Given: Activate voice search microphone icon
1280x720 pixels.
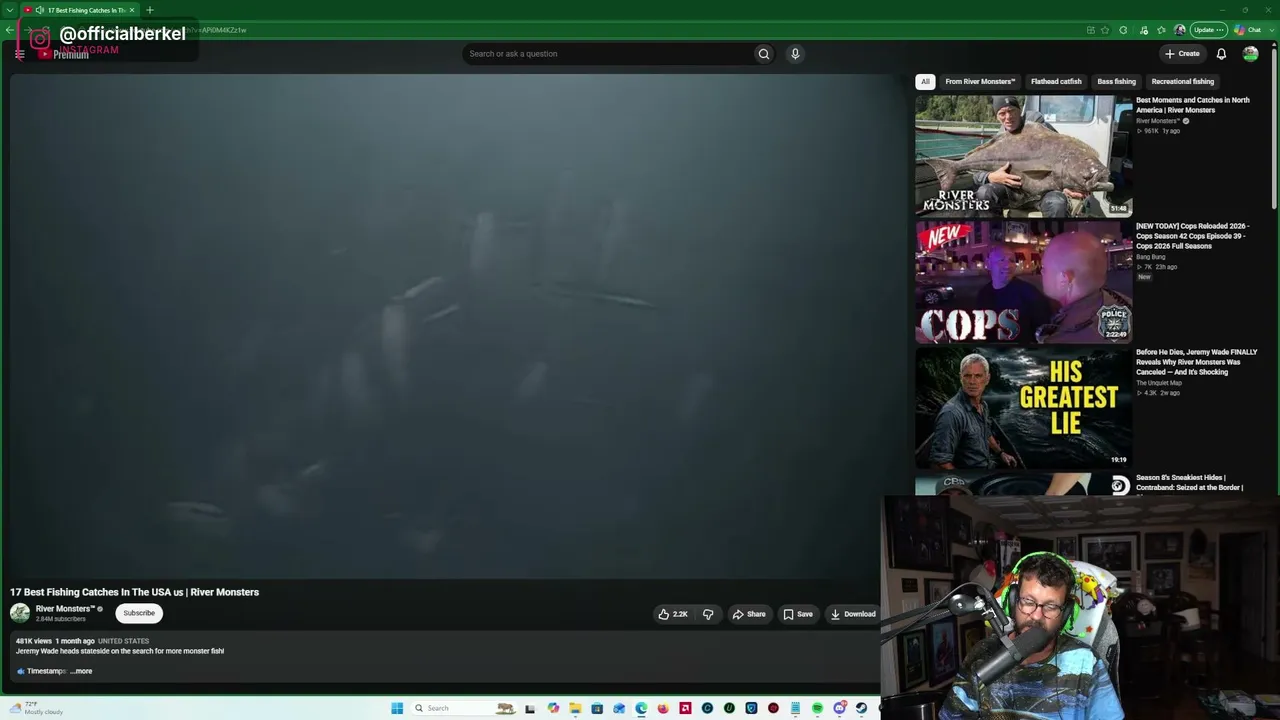Looking at the screenshot, I should click(x=795, y=54).
